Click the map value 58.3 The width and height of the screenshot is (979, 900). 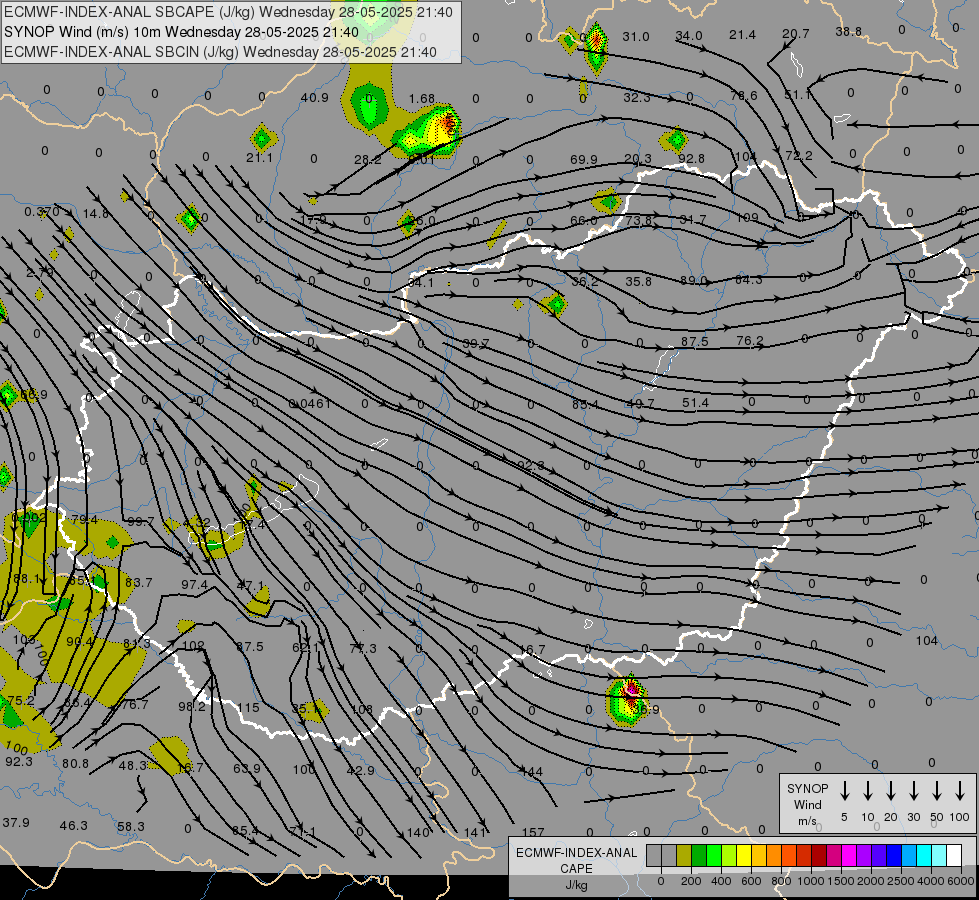pos(130,827)
